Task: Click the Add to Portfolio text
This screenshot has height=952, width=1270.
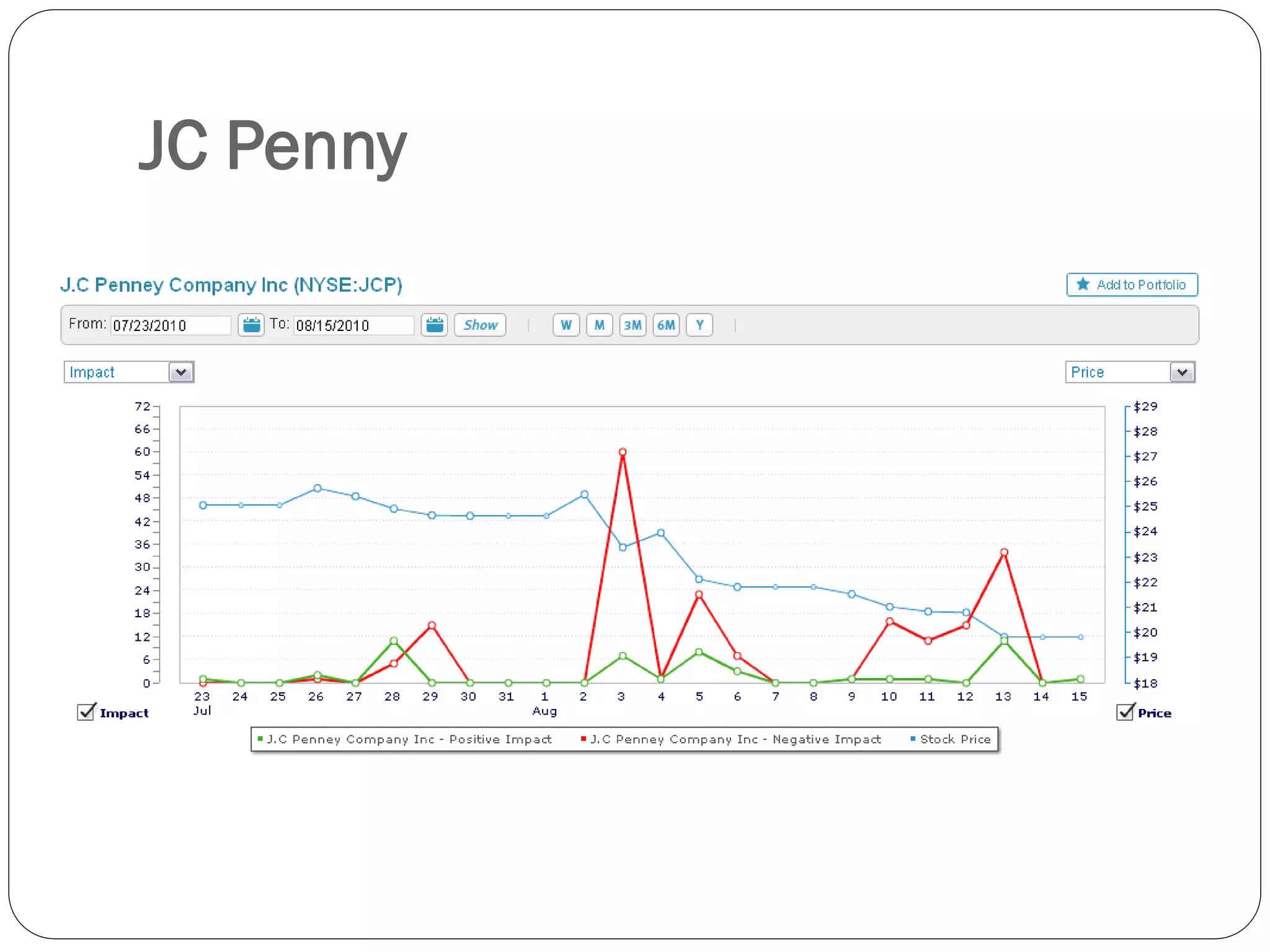Action: [1141, 284]
